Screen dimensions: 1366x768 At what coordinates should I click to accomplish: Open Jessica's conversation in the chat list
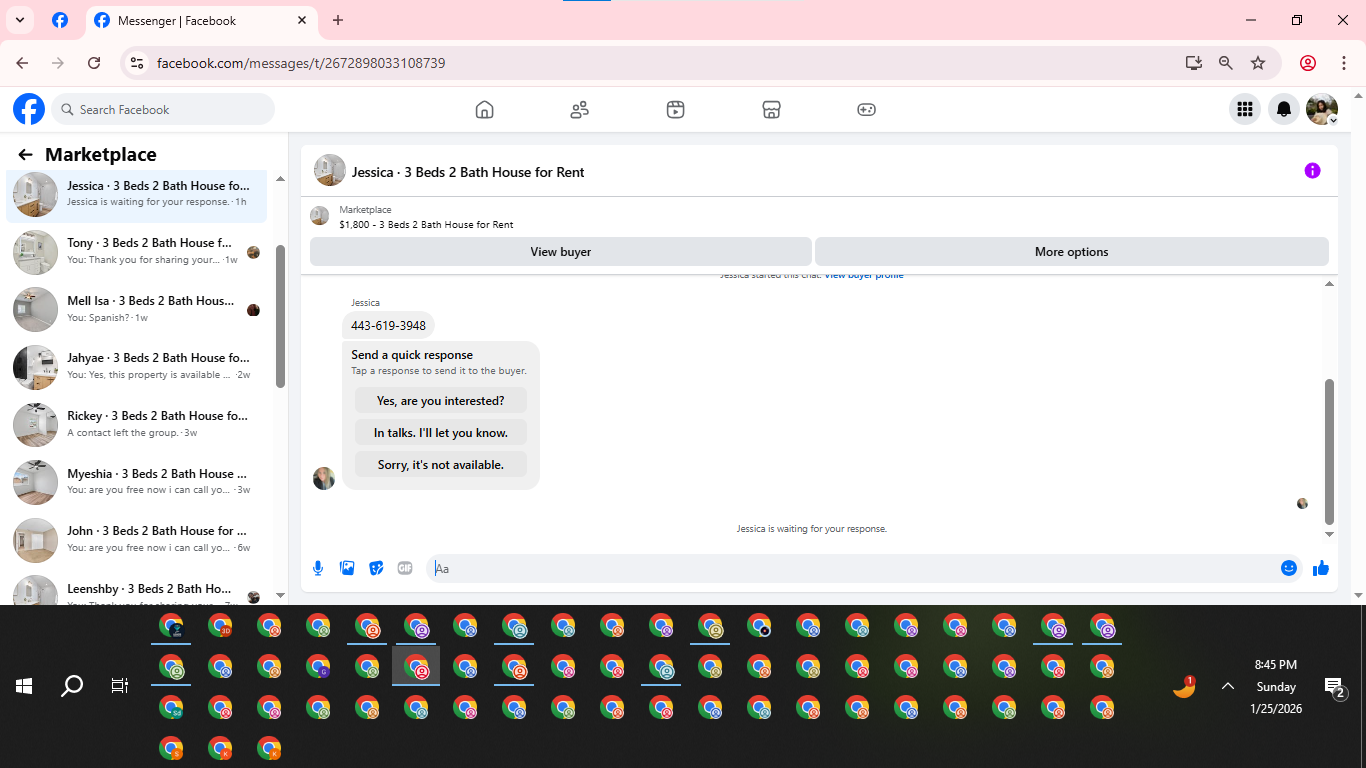click(x=137, y=194)
